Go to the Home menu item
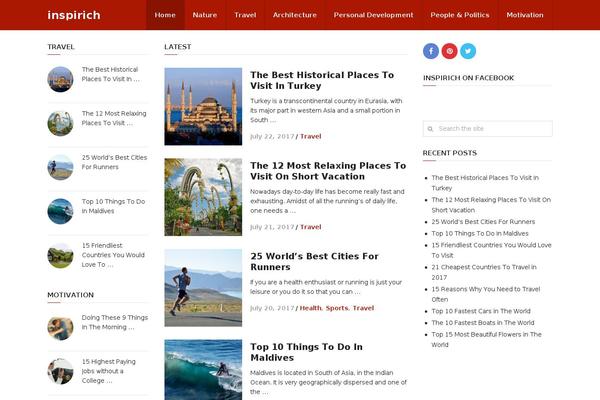The image size is (600, 400). (x=165, y=15)
